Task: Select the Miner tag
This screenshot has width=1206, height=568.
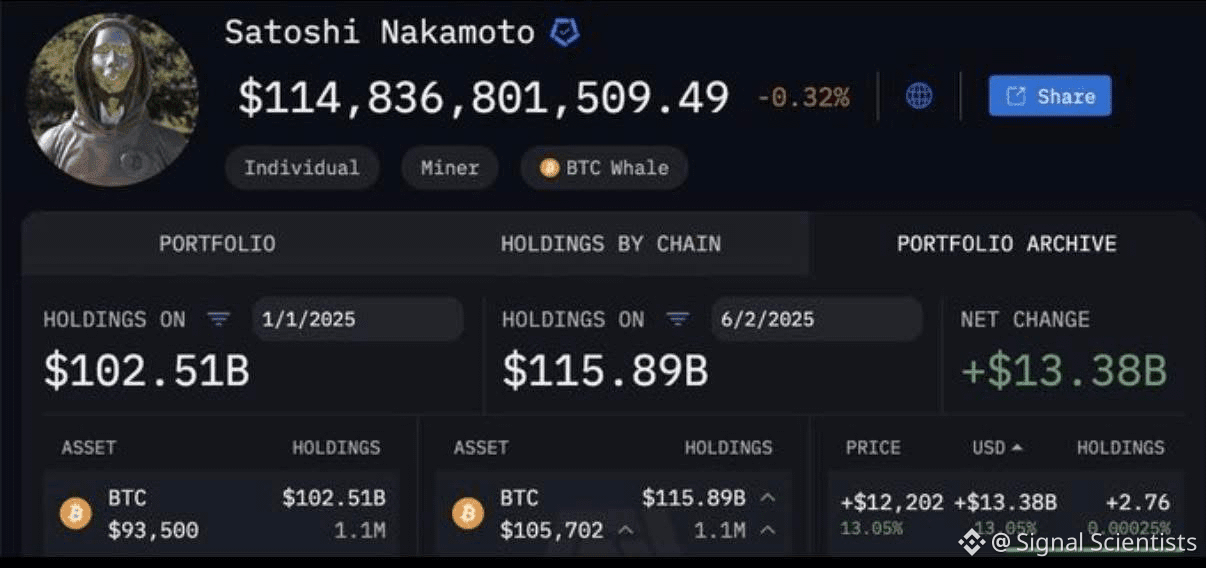Action: tap(449, 168)
